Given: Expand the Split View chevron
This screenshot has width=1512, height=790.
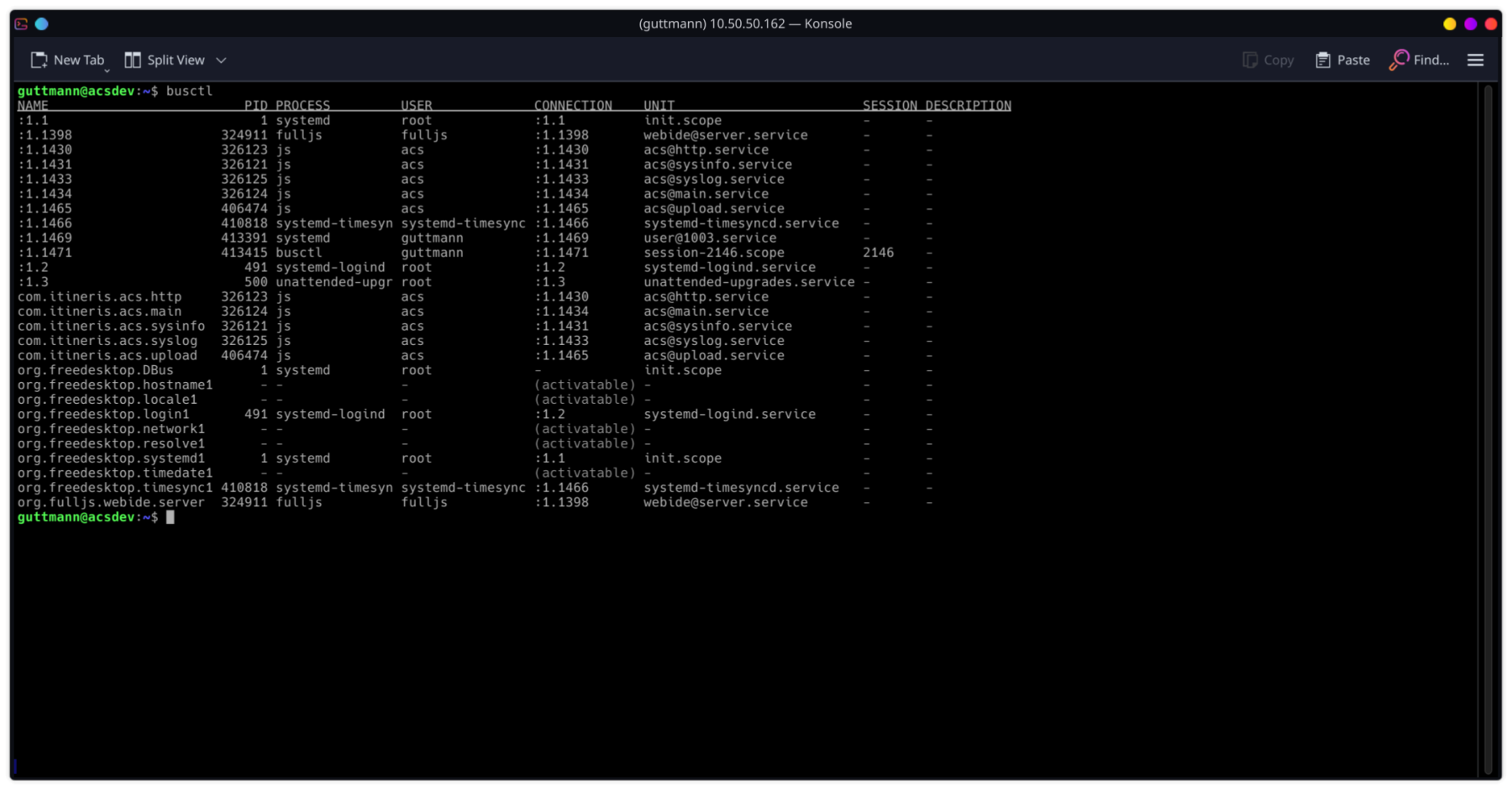Looking at the screenshot, I should coord(221,60).
